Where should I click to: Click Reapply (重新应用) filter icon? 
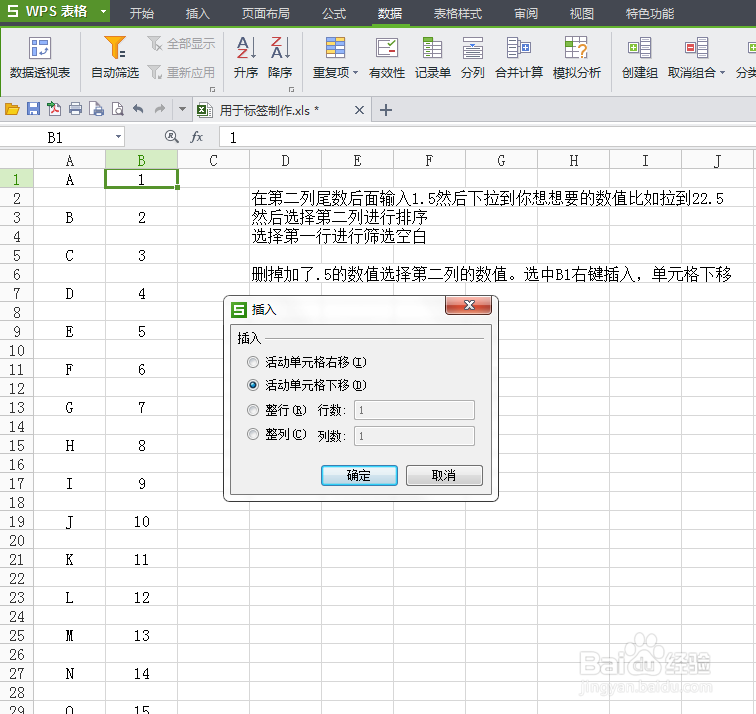[x=154, y=72]
